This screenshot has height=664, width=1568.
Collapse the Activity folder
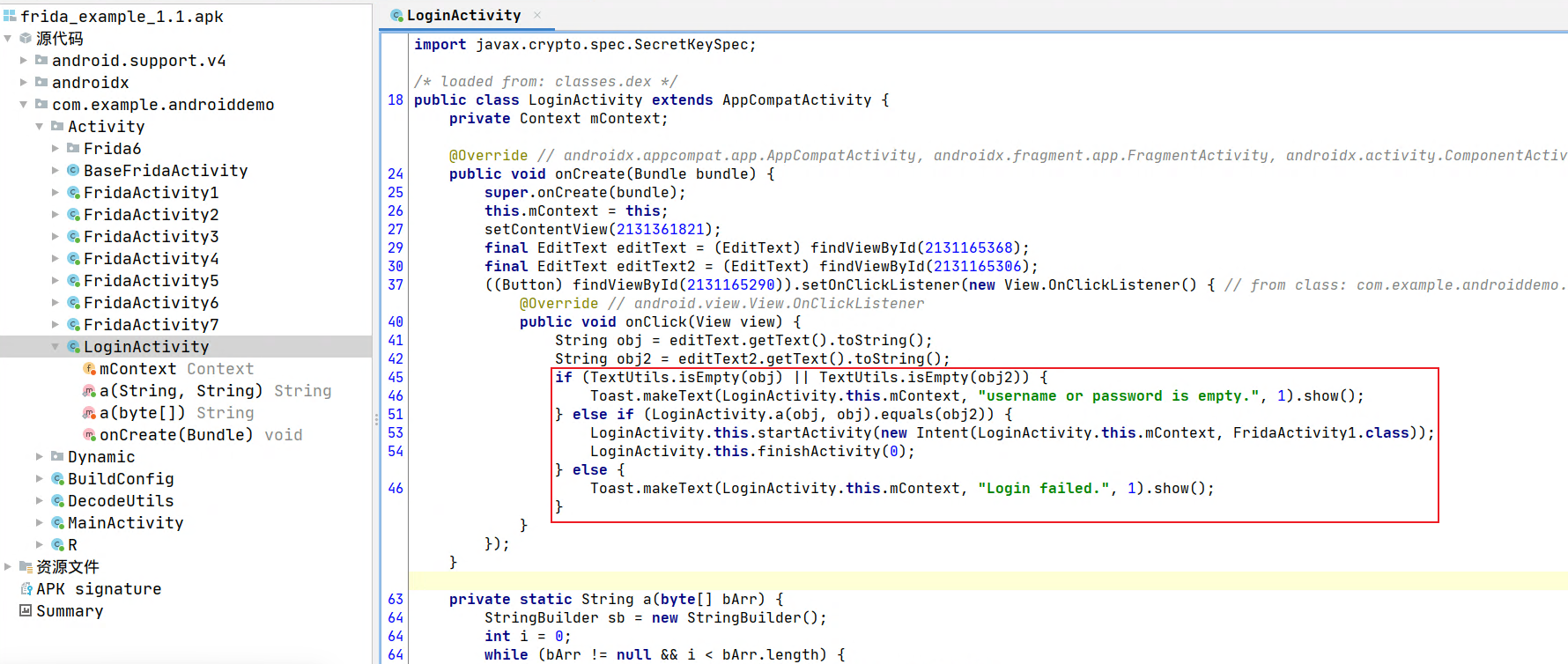[x=40, y=126]
